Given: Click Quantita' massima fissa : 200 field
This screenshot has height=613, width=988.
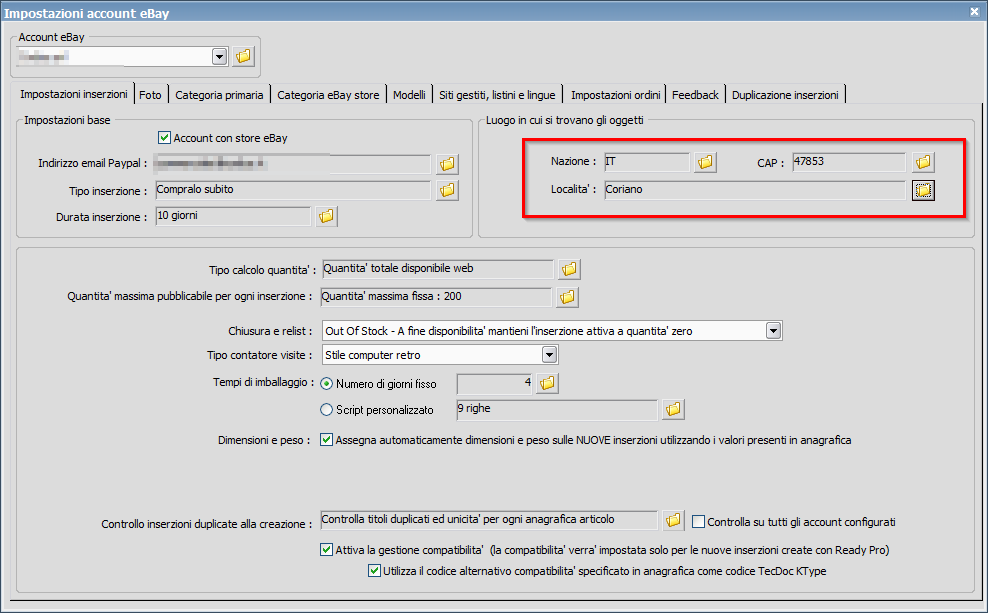Looking at the screenshot, I should (436, 297).
